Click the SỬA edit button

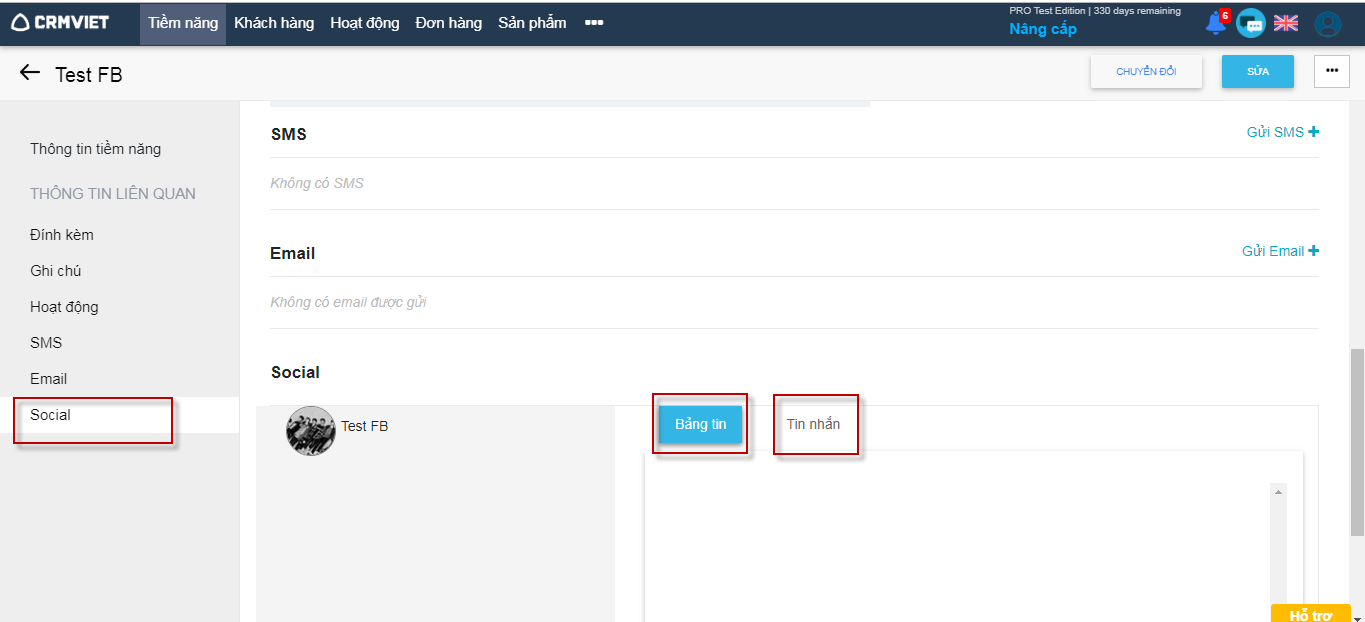click(x=1257, y=71)
